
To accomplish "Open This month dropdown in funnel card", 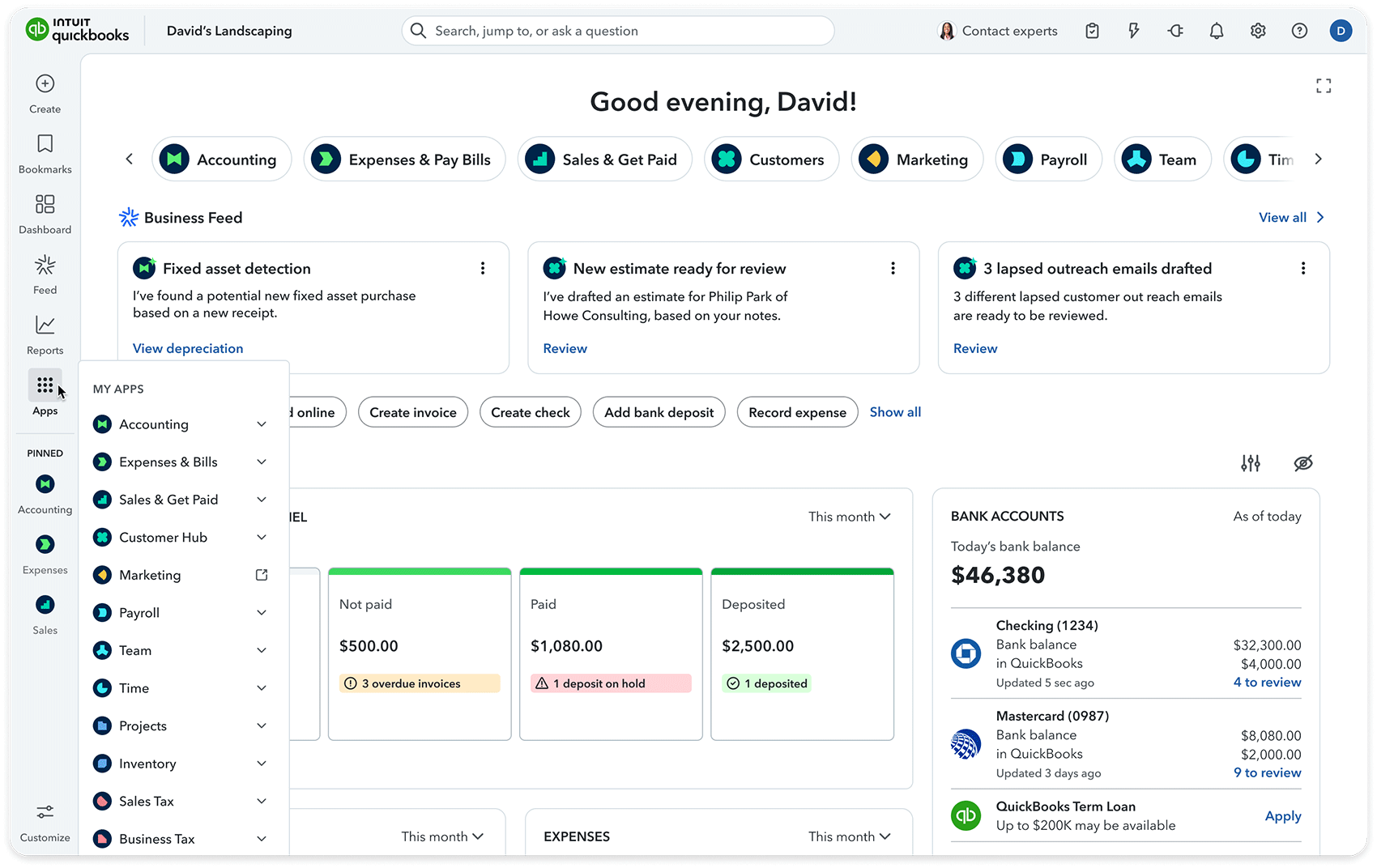I will (849, 517).
